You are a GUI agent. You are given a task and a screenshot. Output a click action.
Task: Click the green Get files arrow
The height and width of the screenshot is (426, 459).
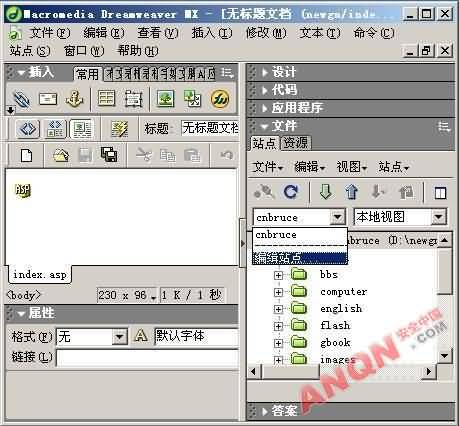coord(325,192)
